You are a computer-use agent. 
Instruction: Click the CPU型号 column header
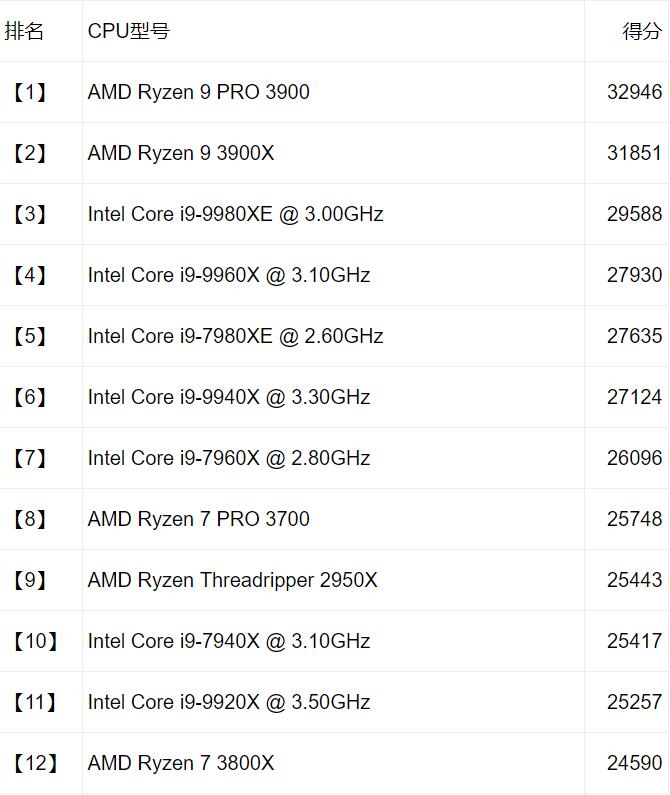coord(128,31)
